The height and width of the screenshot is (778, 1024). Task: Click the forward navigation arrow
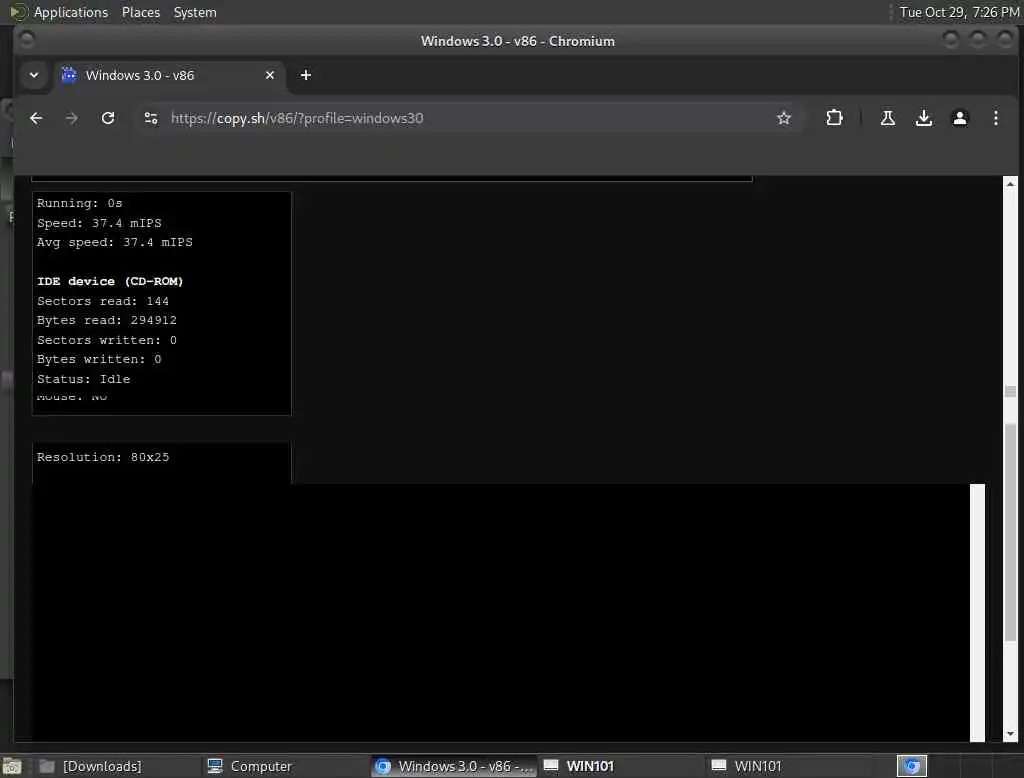tap(72, 118)
